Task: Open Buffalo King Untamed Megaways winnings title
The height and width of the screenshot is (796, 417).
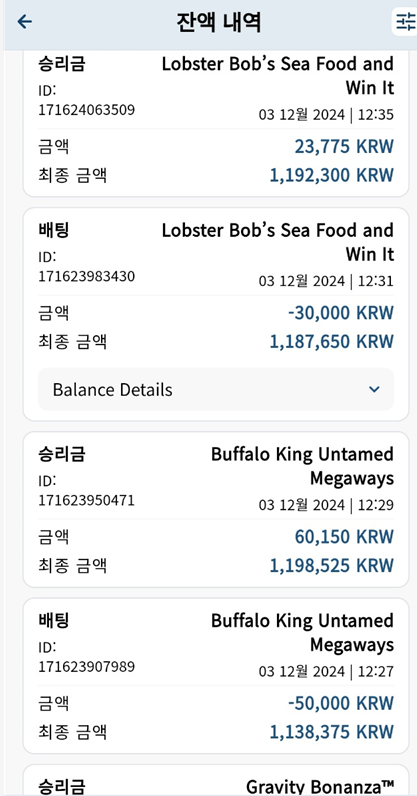Action: point(302,466)
